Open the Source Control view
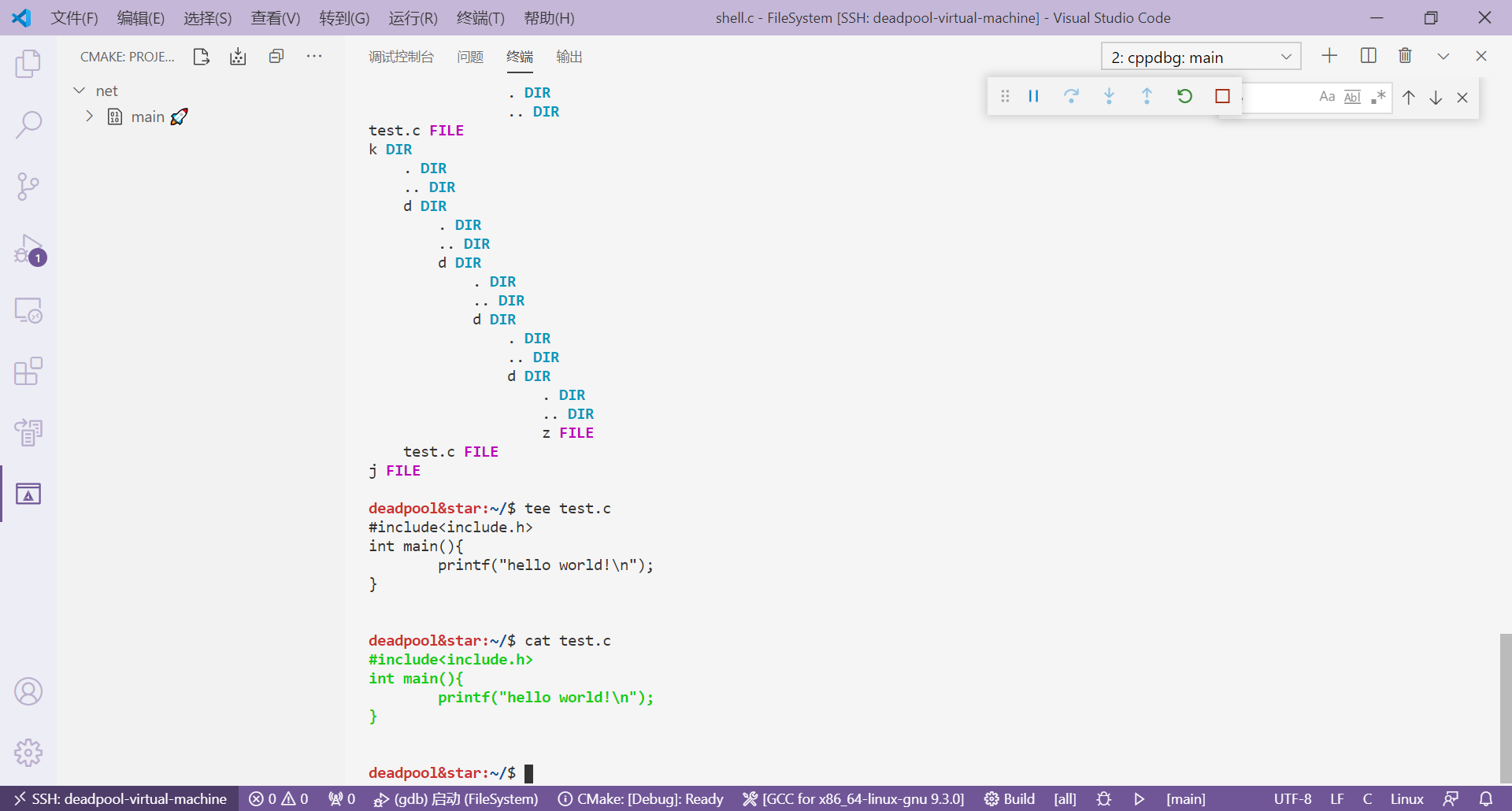This screenshot has width=1512, height=811. click(x=28, y=187)
